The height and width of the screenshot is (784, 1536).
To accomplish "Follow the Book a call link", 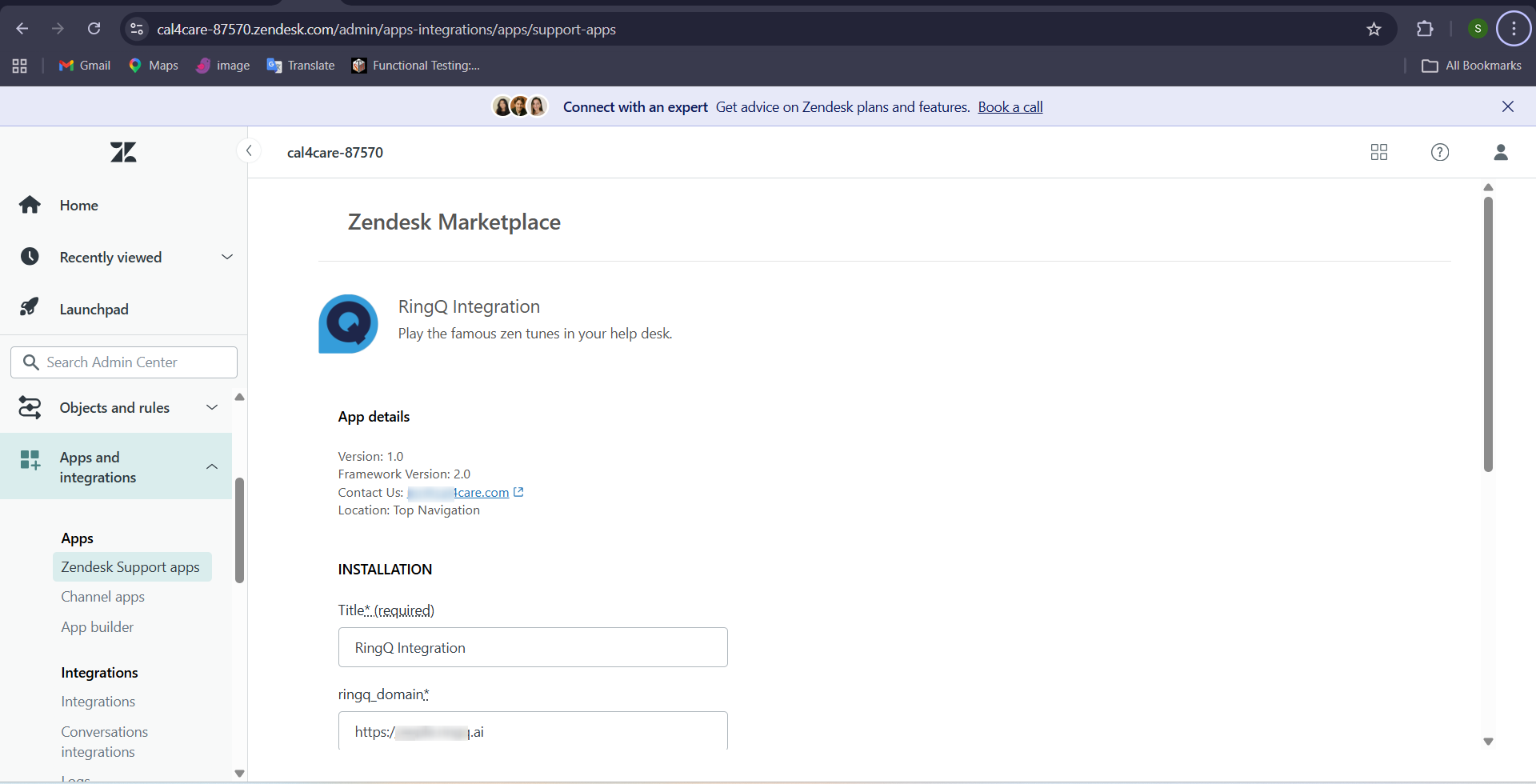I will (1010, 107).
